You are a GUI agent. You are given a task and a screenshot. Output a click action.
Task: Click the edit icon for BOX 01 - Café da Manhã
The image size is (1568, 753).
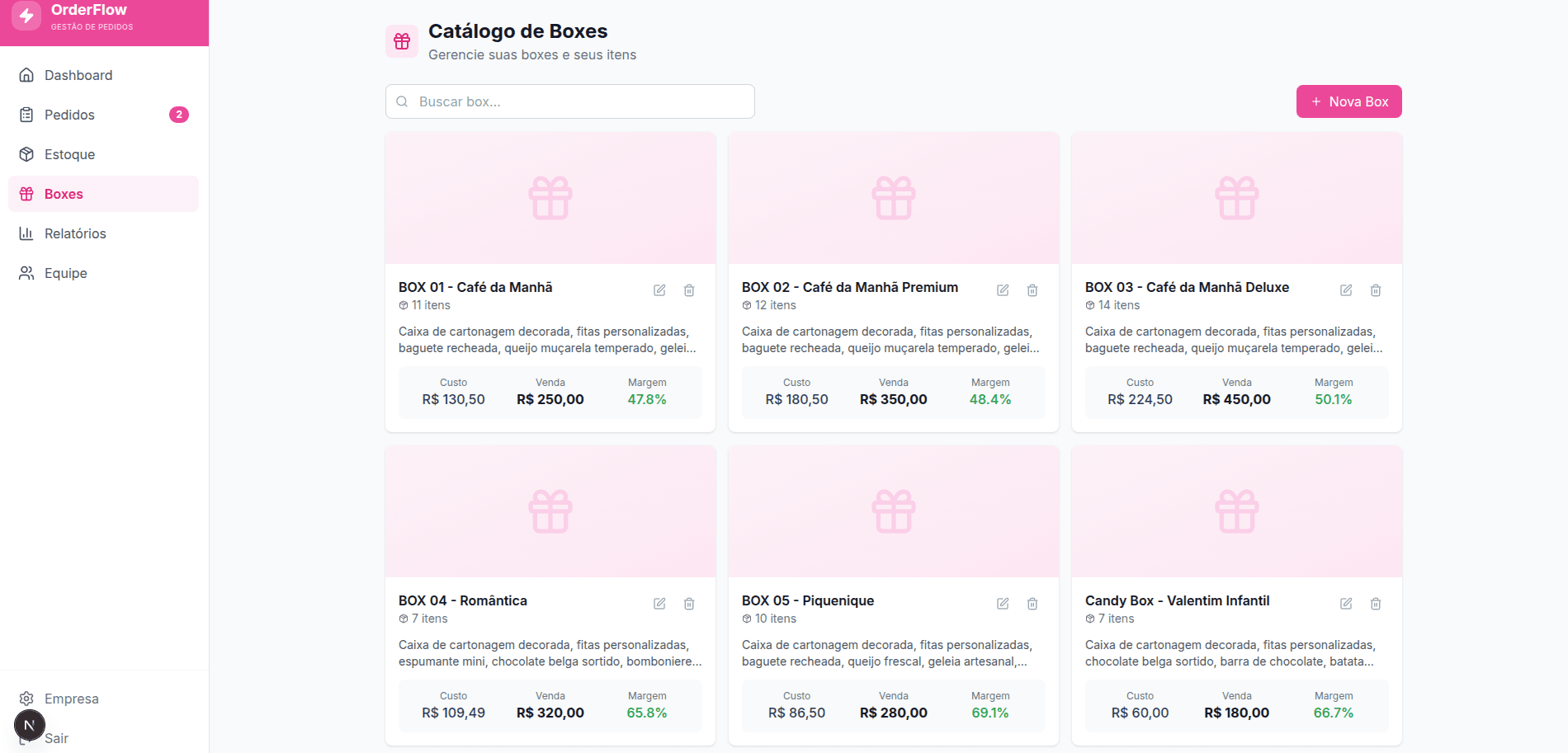(659, 290)
